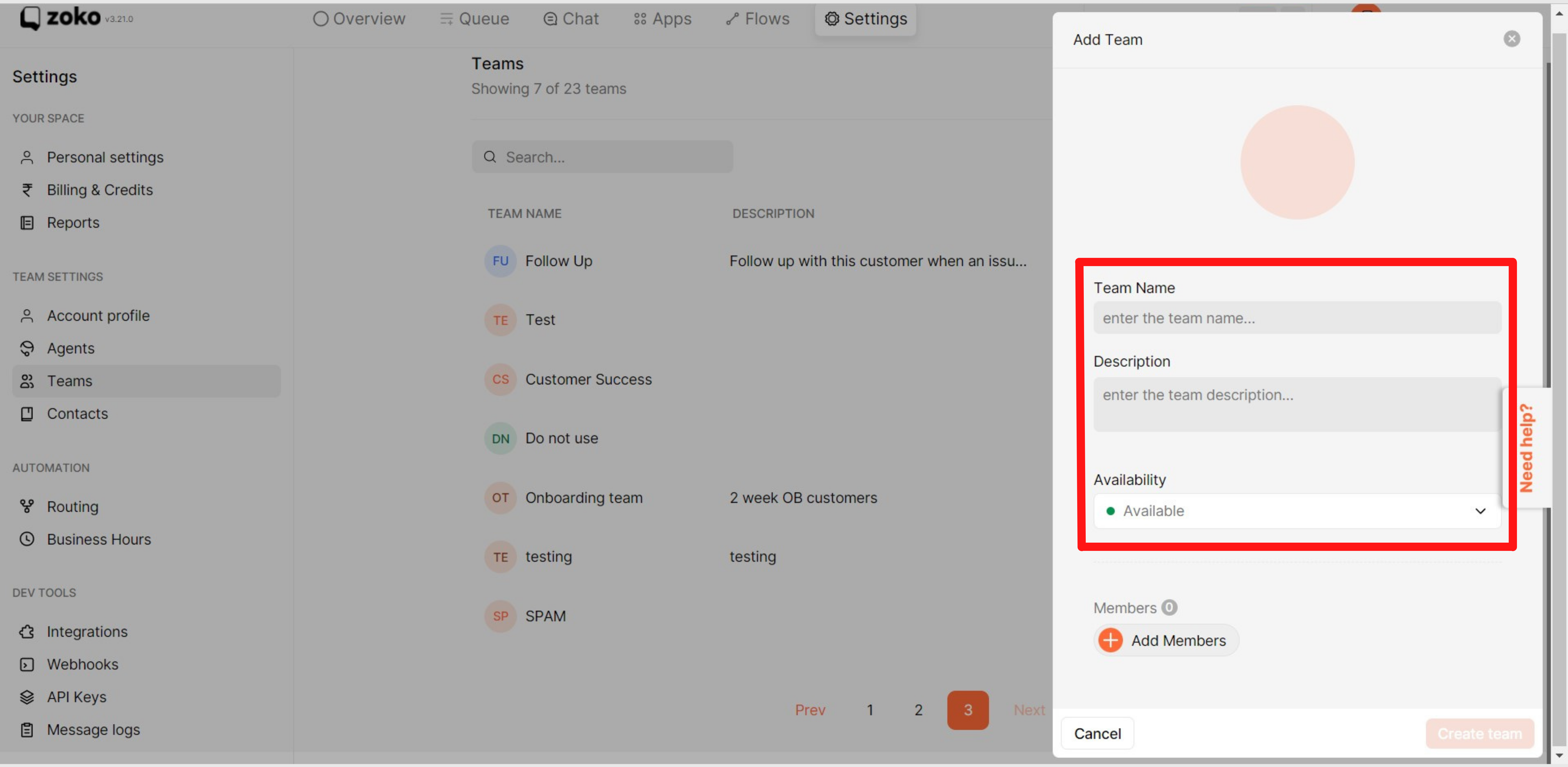This screenshot has height=767, width=1568.
Task: Click the FU avatar for Follow Up
Action: click(x=500, y=261)
